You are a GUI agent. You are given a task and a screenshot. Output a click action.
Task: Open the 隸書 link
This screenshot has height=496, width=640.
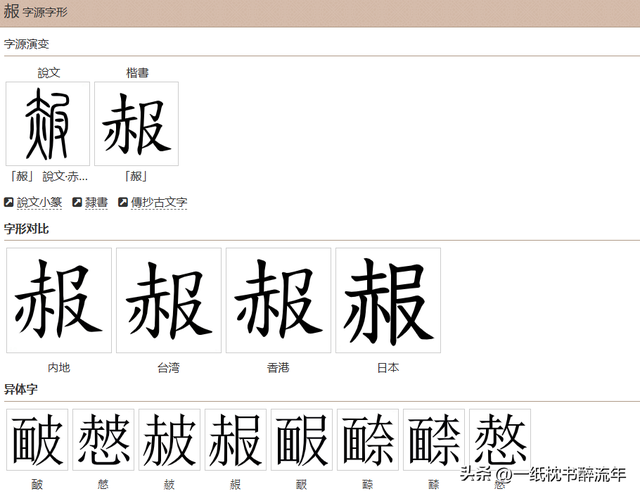tap(96, 202)
